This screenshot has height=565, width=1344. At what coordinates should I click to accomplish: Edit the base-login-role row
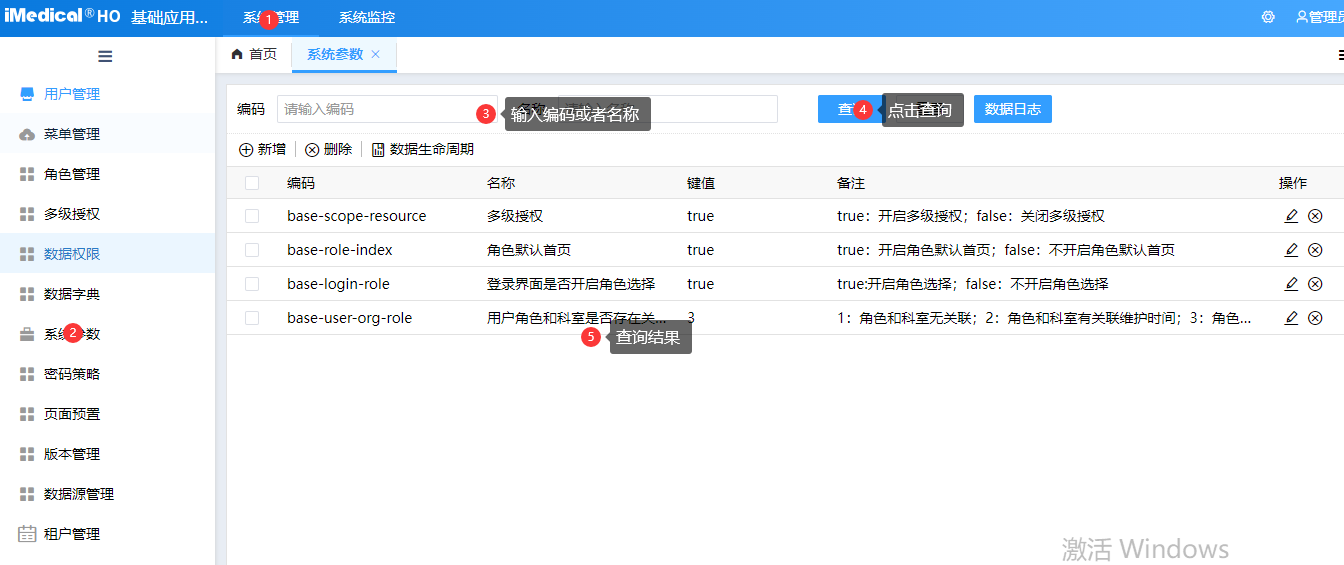(1291, 284)
